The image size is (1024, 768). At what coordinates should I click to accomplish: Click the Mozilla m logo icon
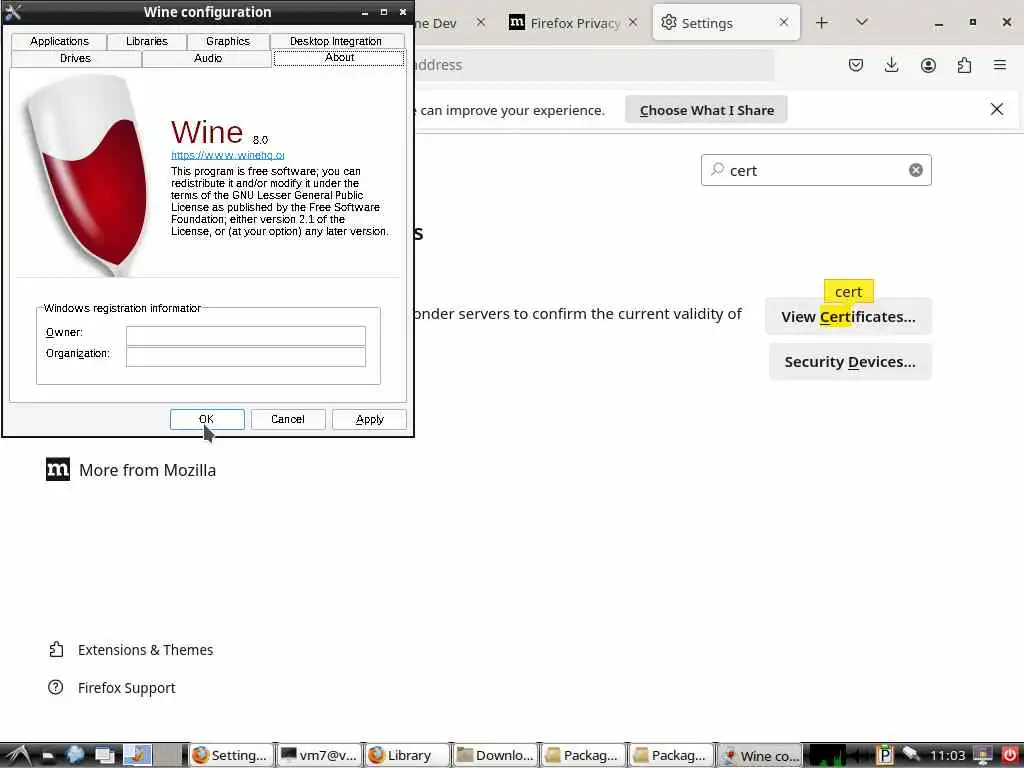58,470
